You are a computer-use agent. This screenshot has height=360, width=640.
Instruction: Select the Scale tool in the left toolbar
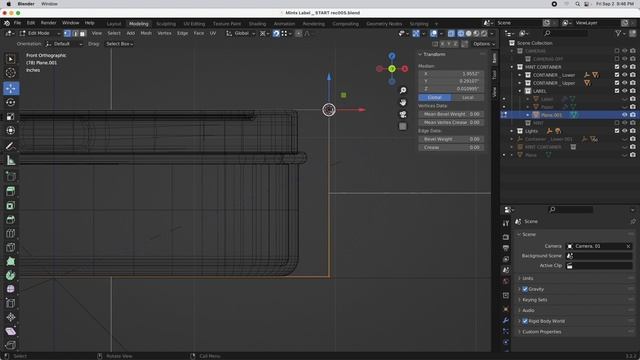(11, 117)
